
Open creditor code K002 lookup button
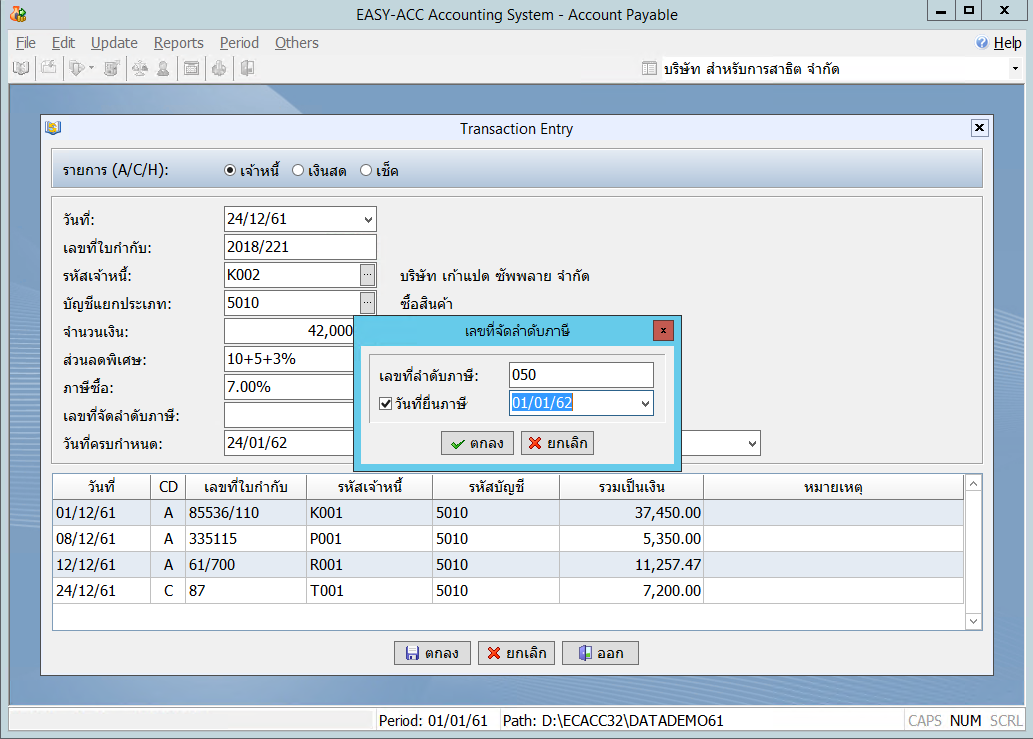pos(368,275)
